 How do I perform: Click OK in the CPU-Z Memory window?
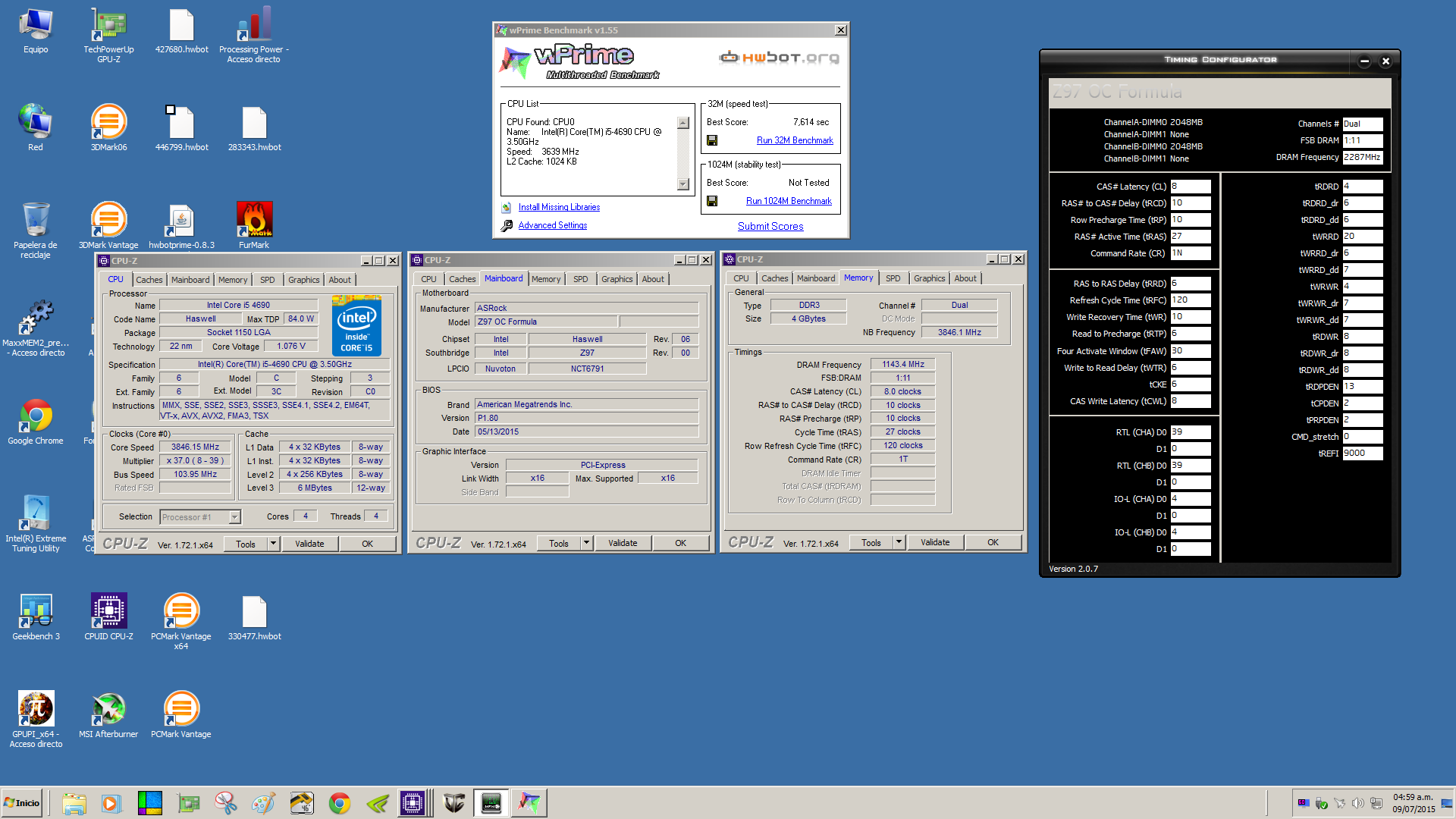tap(993, 542)
